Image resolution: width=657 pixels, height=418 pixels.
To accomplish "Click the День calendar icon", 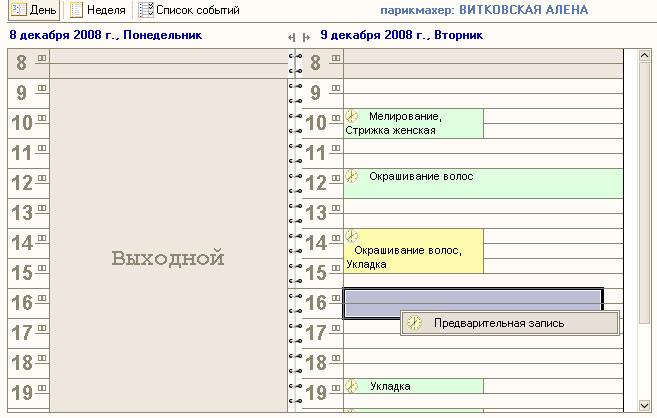I will coord(18,10).
